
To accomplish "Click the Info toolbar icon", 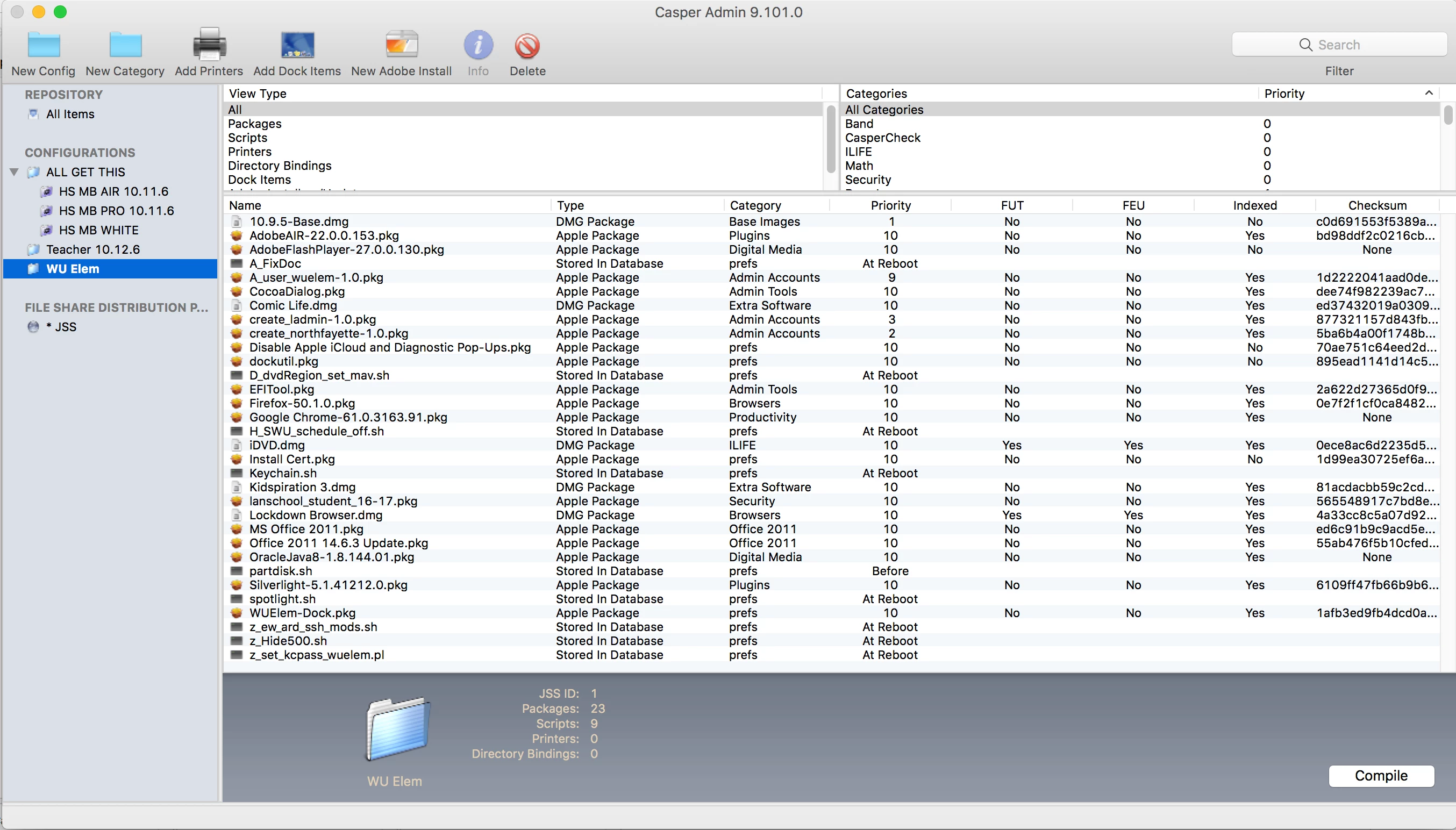I will click(478, 46).
